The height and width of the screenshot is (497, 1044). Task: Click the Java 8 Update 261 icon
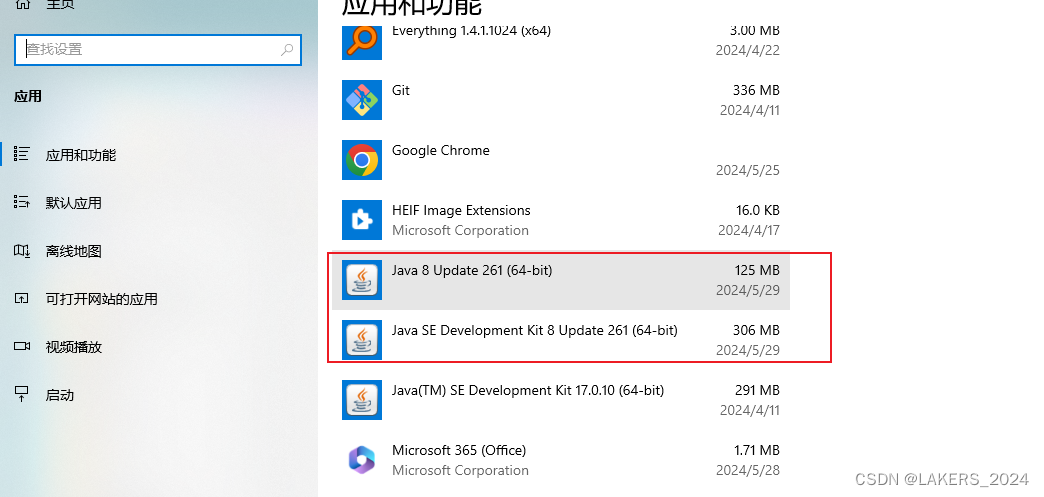pos(362,280)
